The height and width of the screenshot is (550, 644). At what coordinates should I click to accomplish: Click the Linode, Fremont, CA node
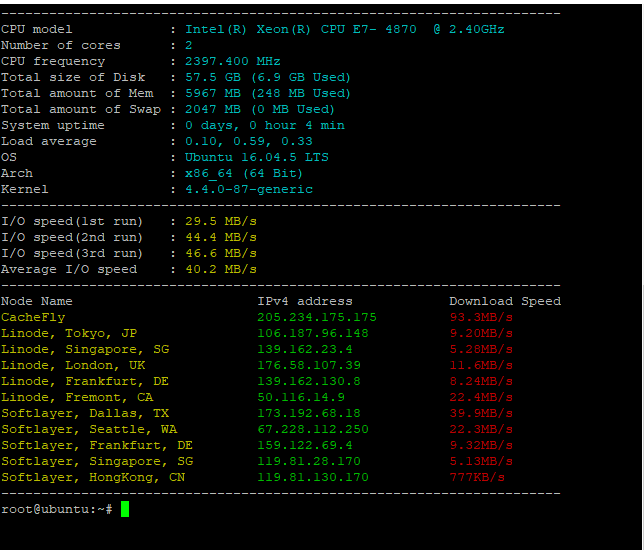click(x=77, y=397)
